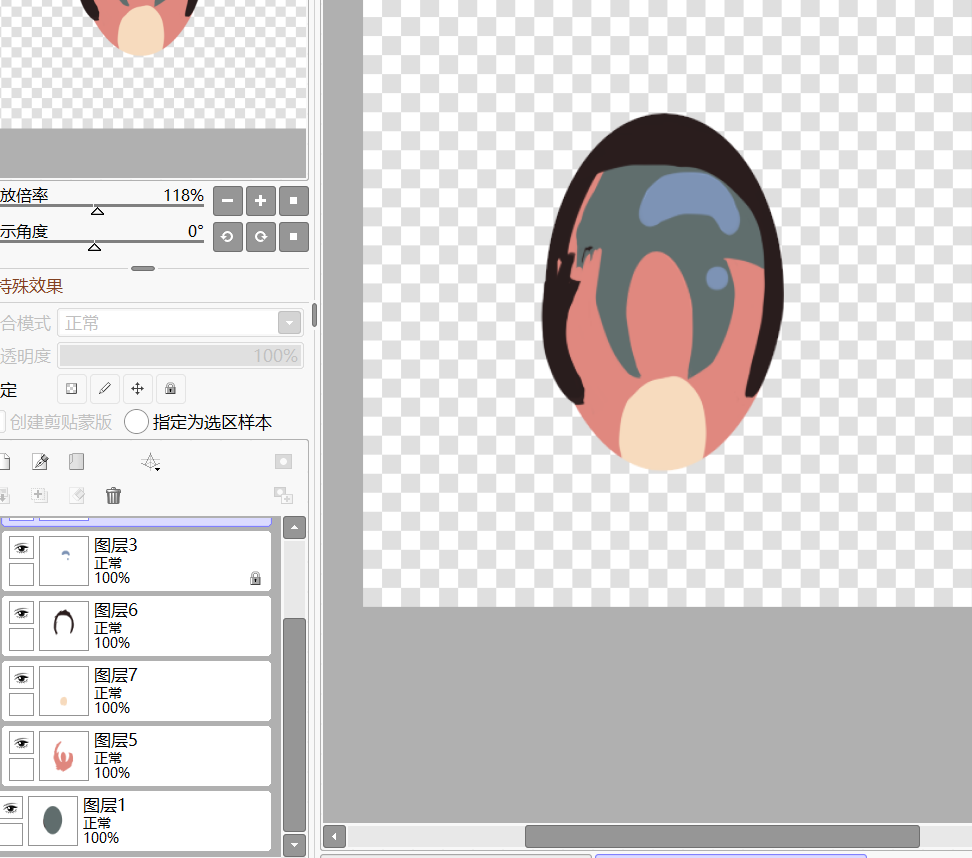Click the zoom magnification slider track
The width and height of the screenshot is (972, 858).
tap(100, 206)
